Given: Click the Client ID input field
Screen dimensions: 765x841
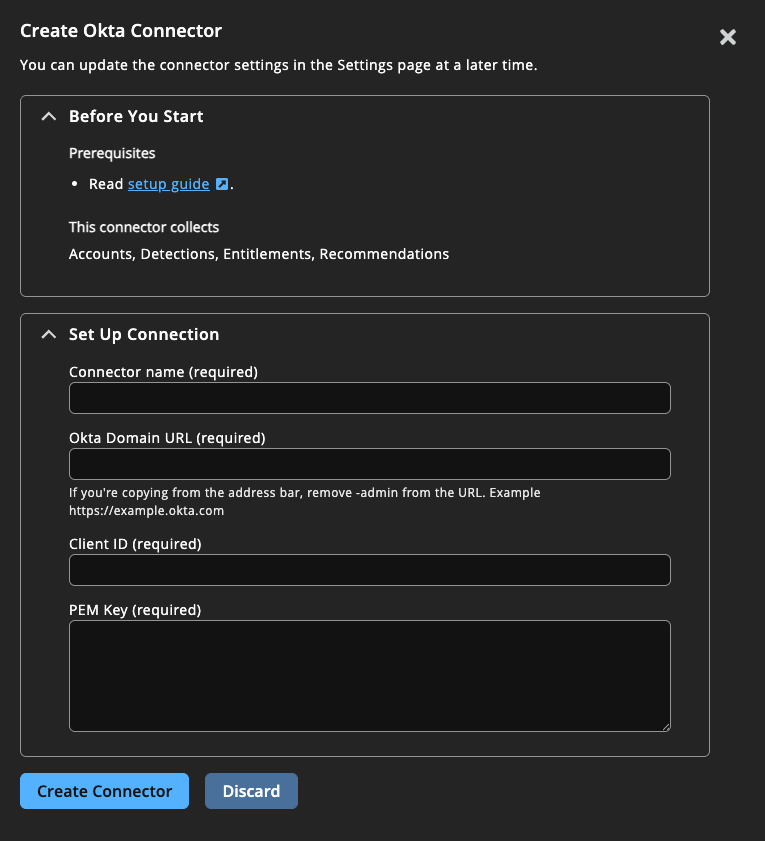Looking at the screenshot, I should (369, 569).
